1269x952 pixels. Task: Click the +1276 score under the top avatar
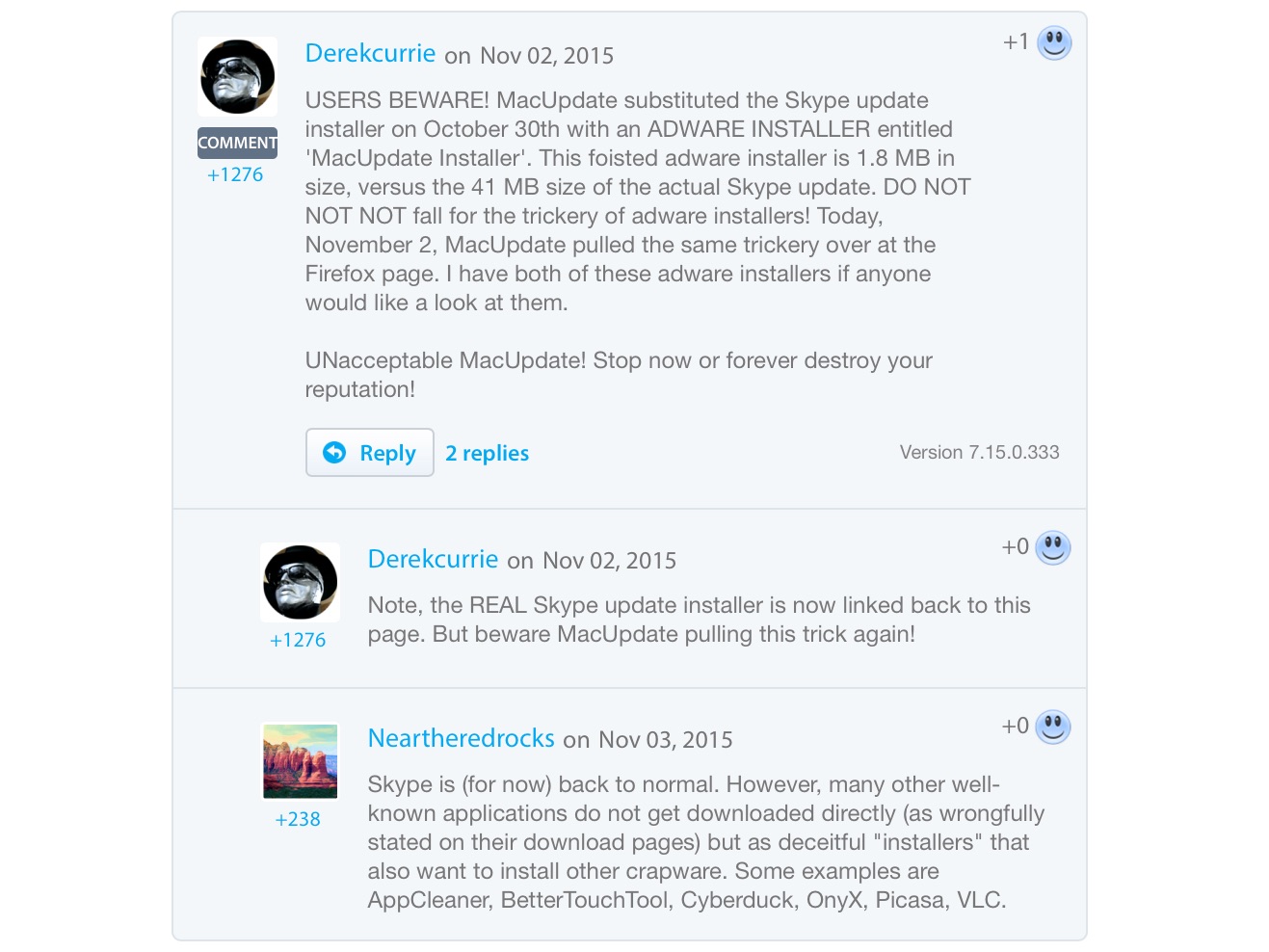pyautogui.click(x=235, y=174)
